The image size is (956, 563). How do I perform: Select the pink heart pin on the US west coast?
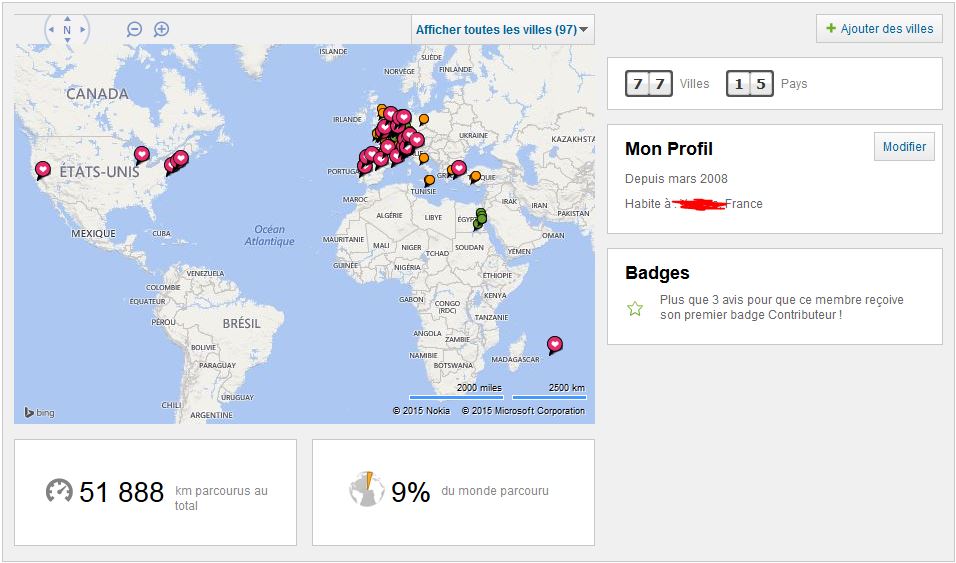[43, 169]
